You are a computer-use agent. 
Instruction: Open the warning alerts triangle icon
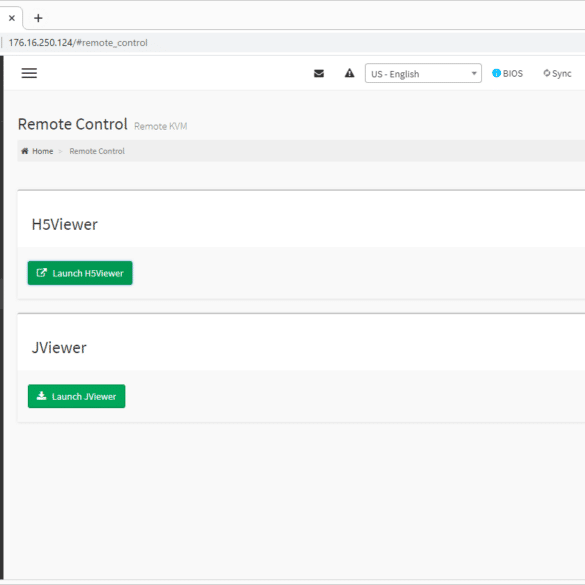coord(349,73)
